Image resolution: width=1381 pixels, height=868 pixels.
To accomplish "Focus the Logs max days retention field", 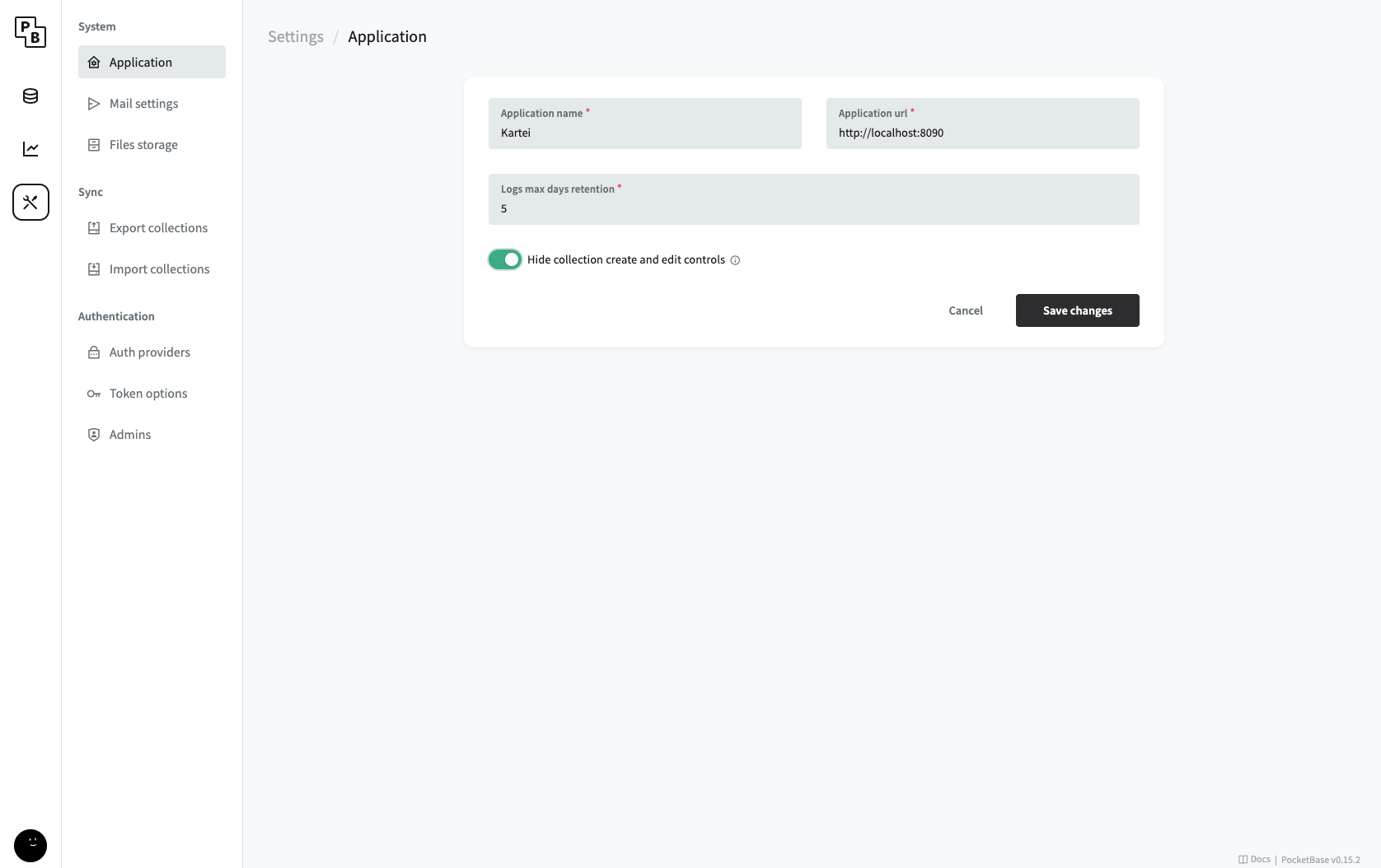I will [x=814, y=199].
